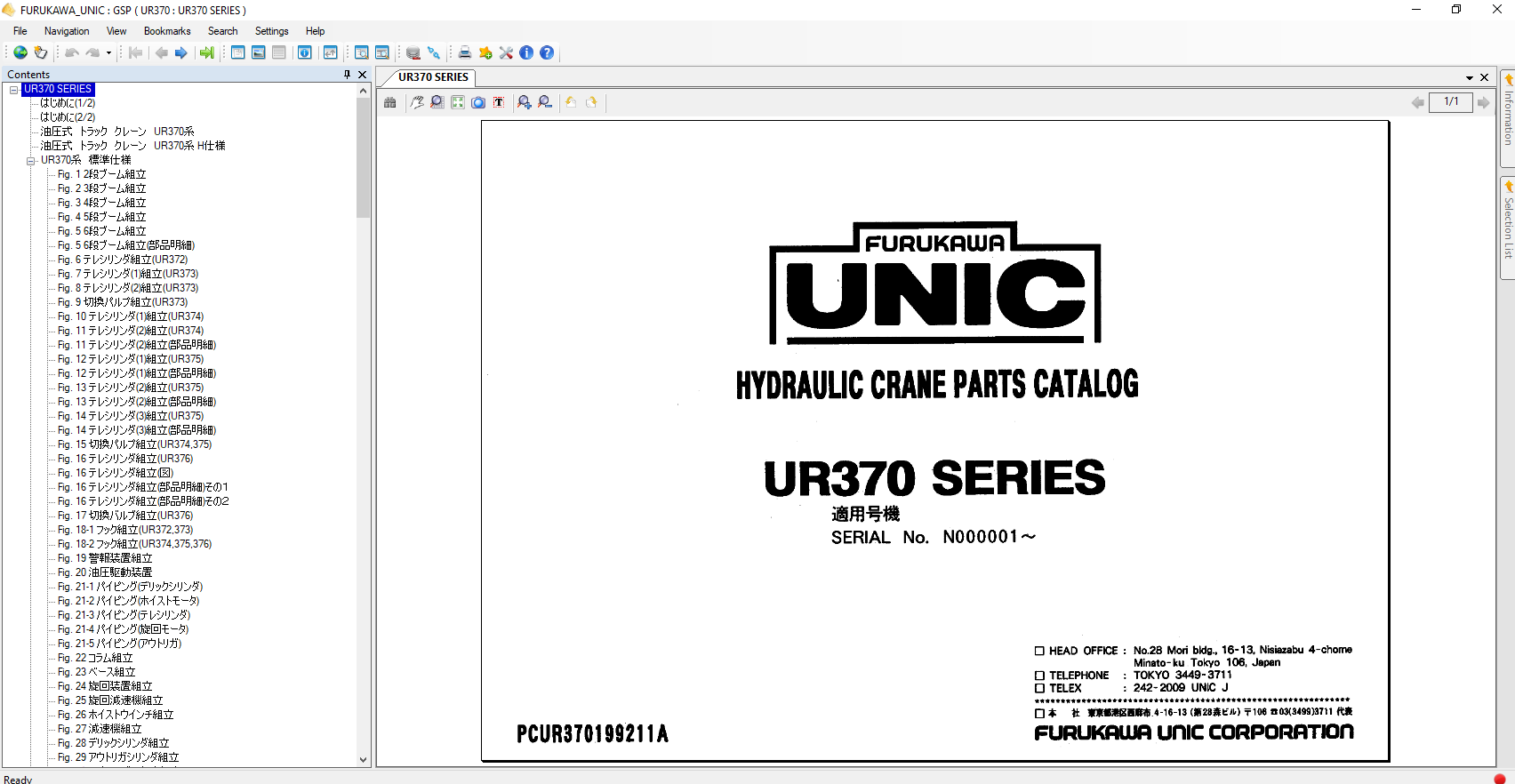Click the second window search magnifier icon
Image resolution: width=1515 pixels, height=784 pixels.
point(382,53)
